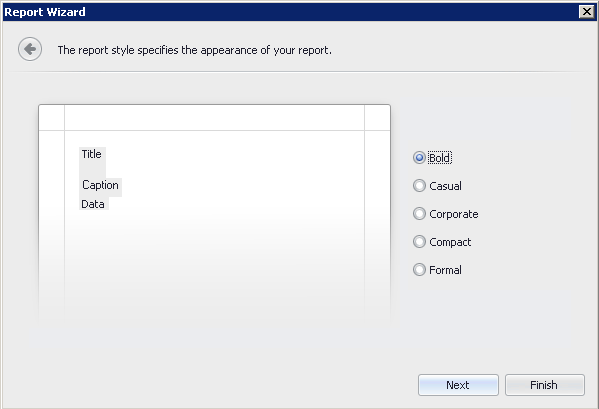
Task: Click the Caption sample in preview
Action: (100, 185)
